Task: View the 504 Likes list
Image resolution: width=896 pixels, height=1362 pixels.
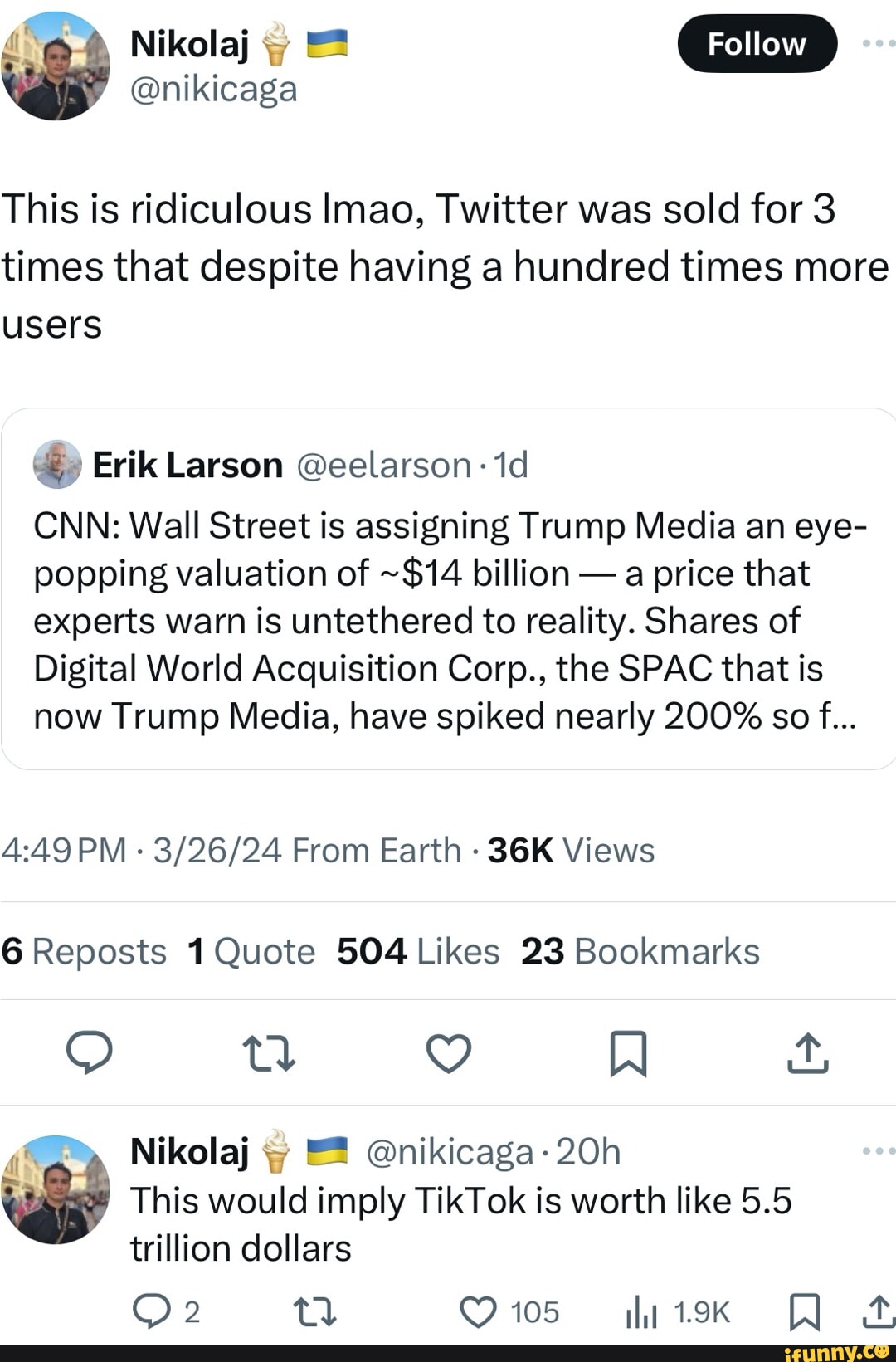Action: (x=418, y=951)
